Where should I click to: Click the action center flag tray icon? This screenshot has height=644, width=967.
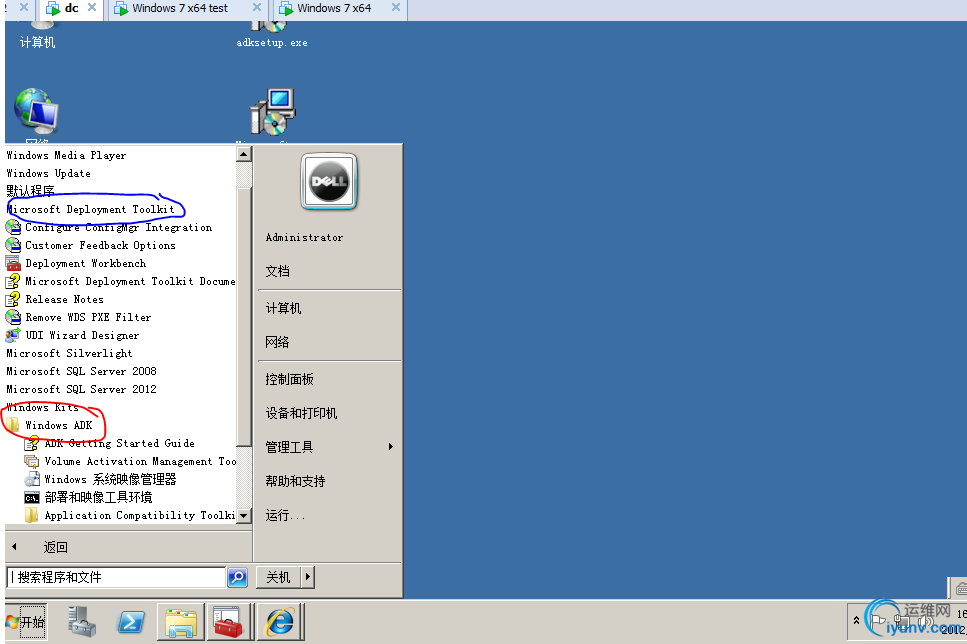[x=878, y=621]
